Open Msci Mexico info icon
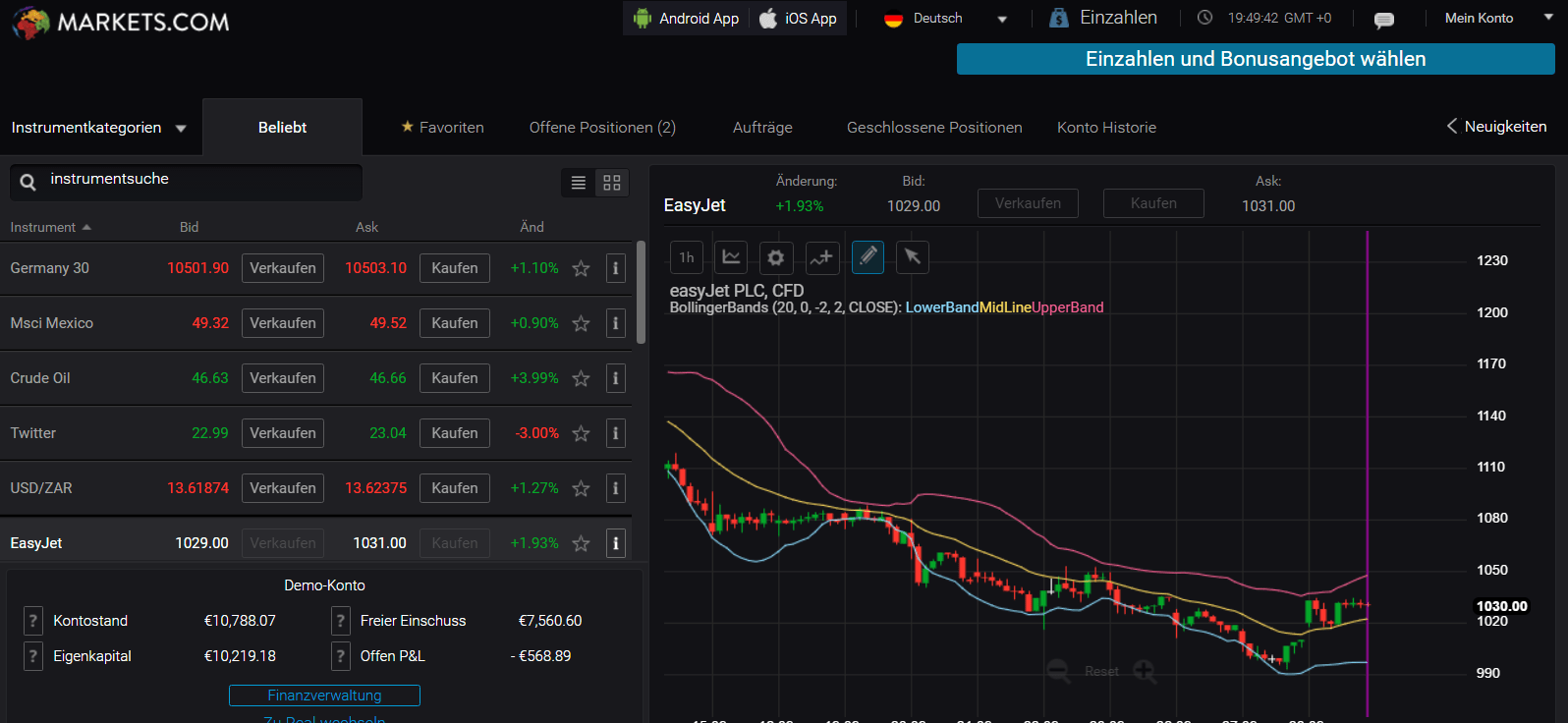Image resolution: width=1568 pixels, height=723 pixels. pyautogui.click(x=616, y=323)
